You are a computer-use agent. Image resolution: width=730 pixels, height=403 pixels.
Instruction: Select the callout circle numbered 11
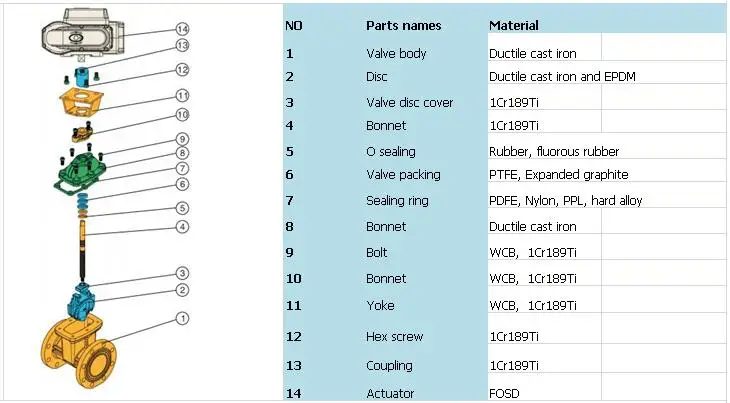[x=182, y=95]
